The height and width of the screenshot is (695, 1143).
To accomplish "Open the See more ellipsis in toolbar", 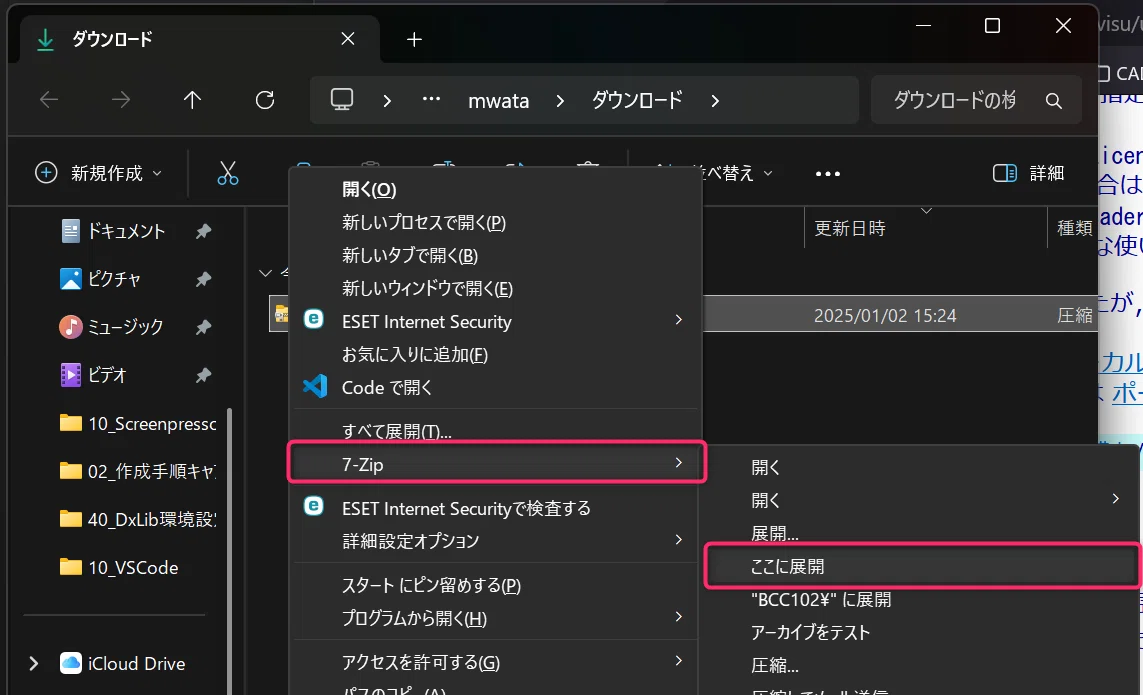I will pyautogui.click(x=827, y=174).
